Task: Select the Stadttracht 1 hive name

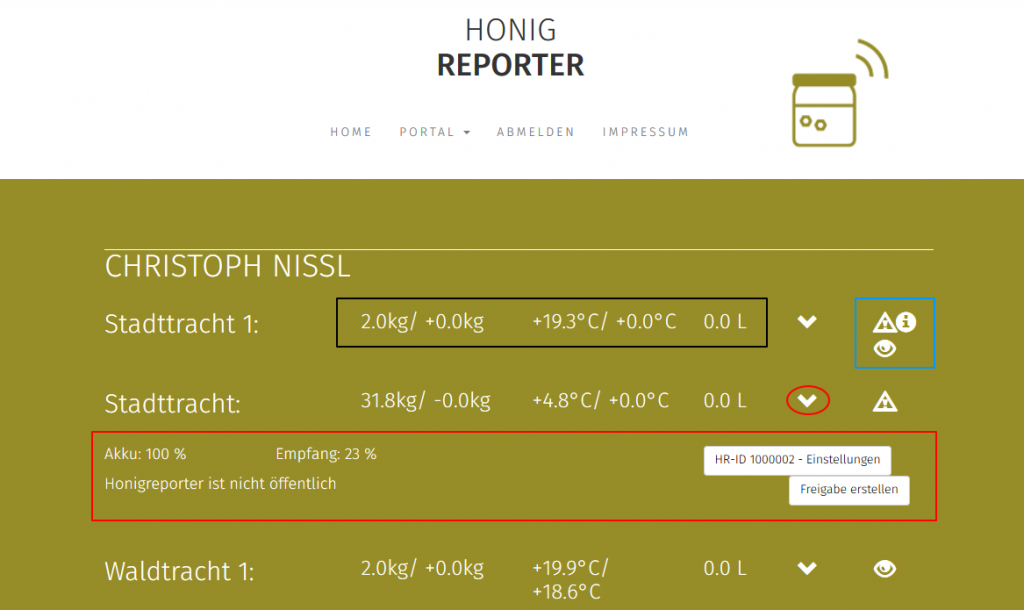Action: click(181, 324)
